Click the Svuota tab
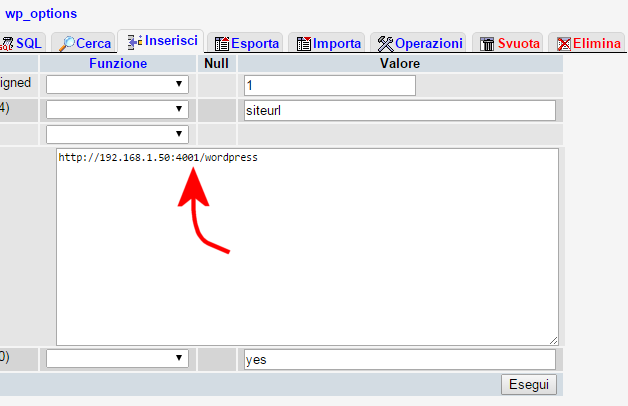 click(507, 43)
